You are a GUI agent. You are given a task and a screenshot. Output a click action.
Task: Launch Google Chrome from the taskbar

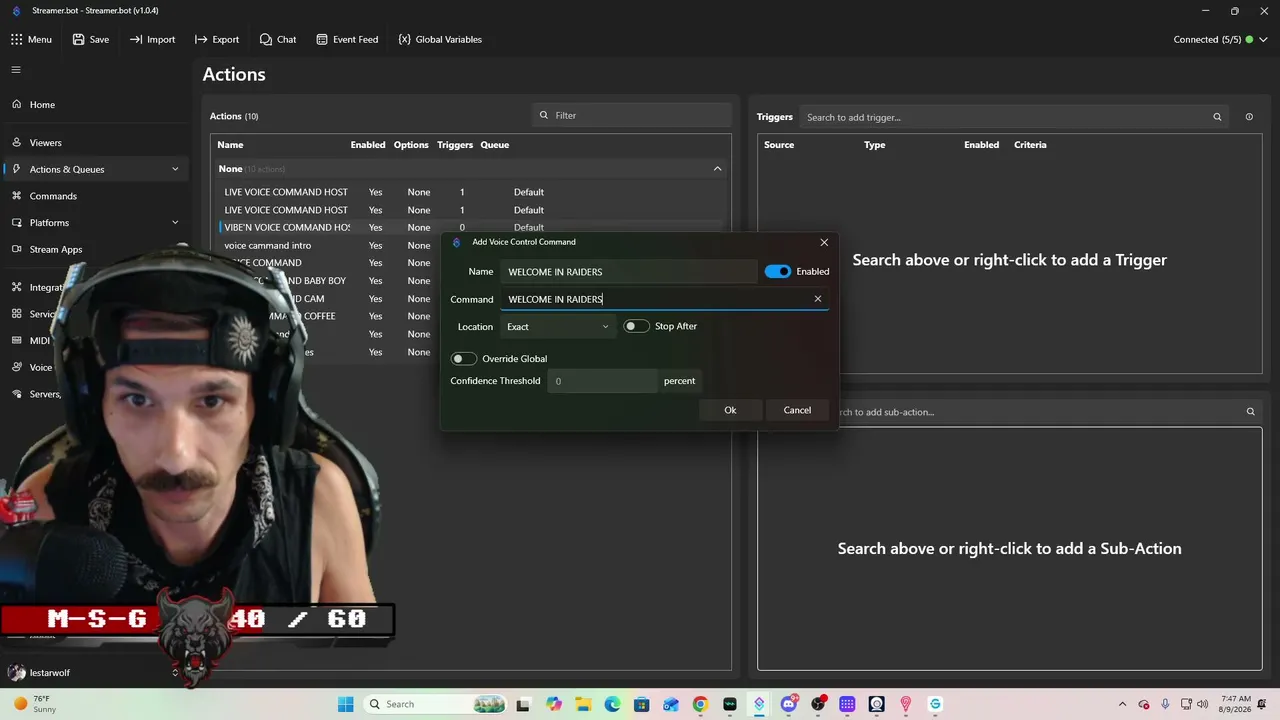click(700, 704)
